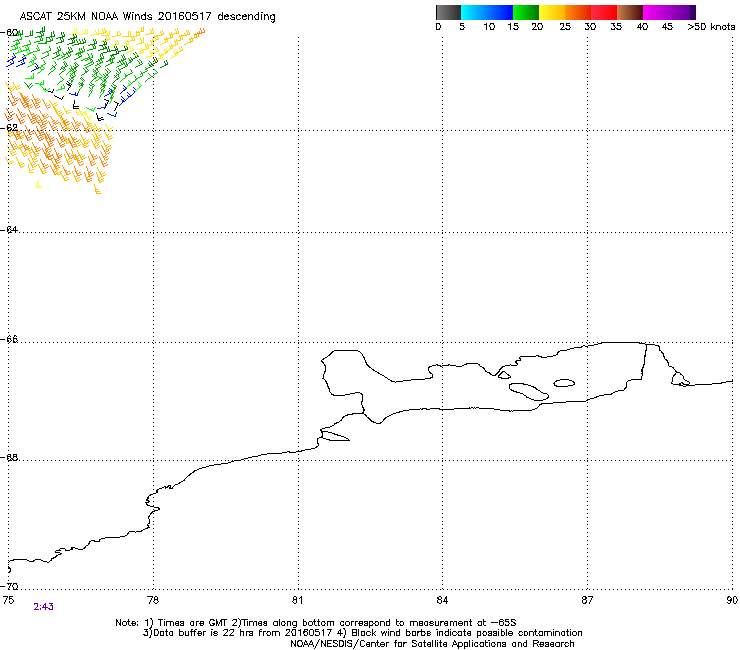Click the latitude label -62
This screenshot has width=740, height=650.
[x=10, y=128]
